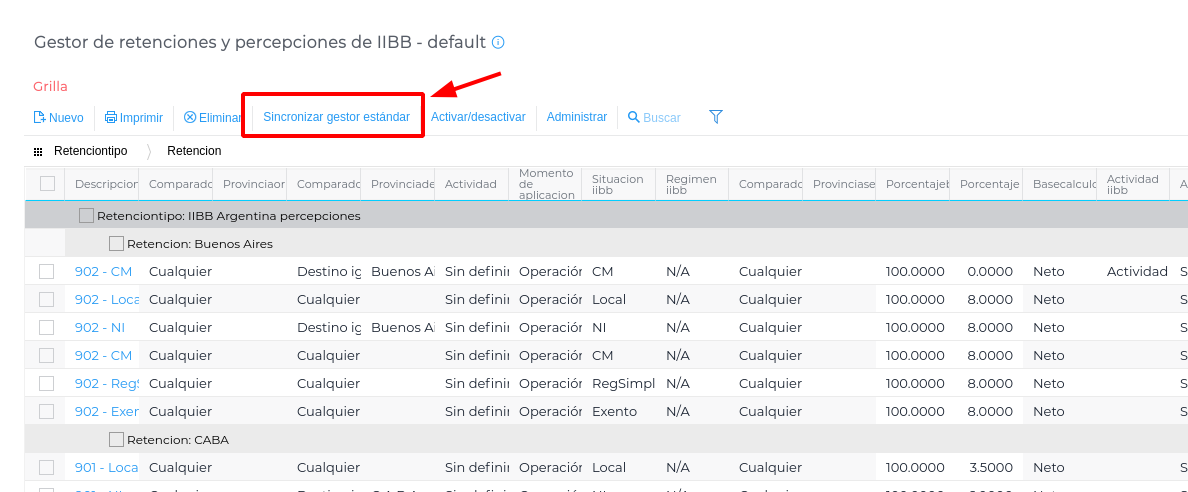Click the search magnifier icon
Viewport: 1188px width, 492px height.
tap(633, 117)
